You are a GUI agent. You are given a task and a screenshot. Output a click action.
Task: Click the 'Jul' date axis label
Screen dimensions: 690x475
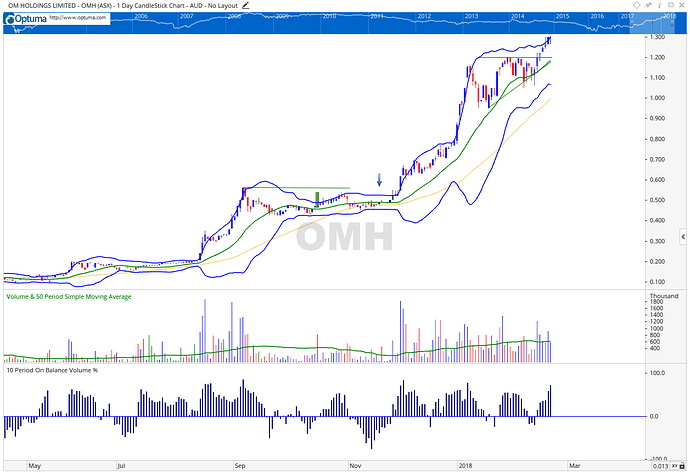pyautogui.click(x=121, y=465)
